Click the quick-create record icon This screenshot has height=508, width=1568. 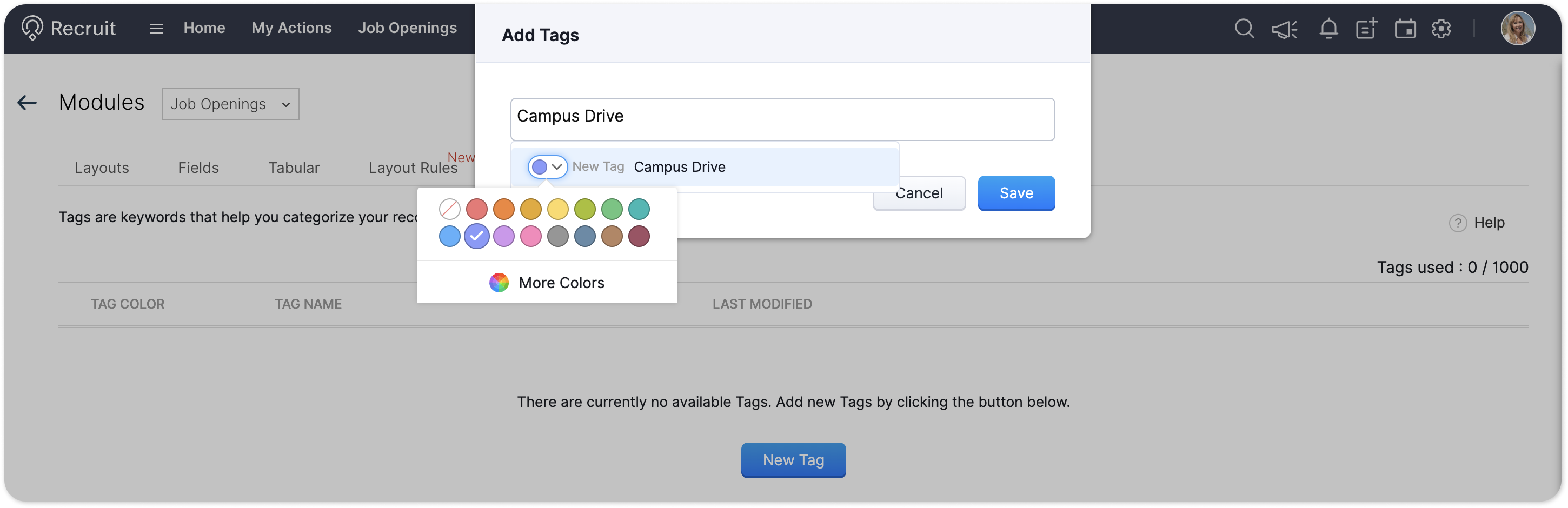(x=1366, y=29)
